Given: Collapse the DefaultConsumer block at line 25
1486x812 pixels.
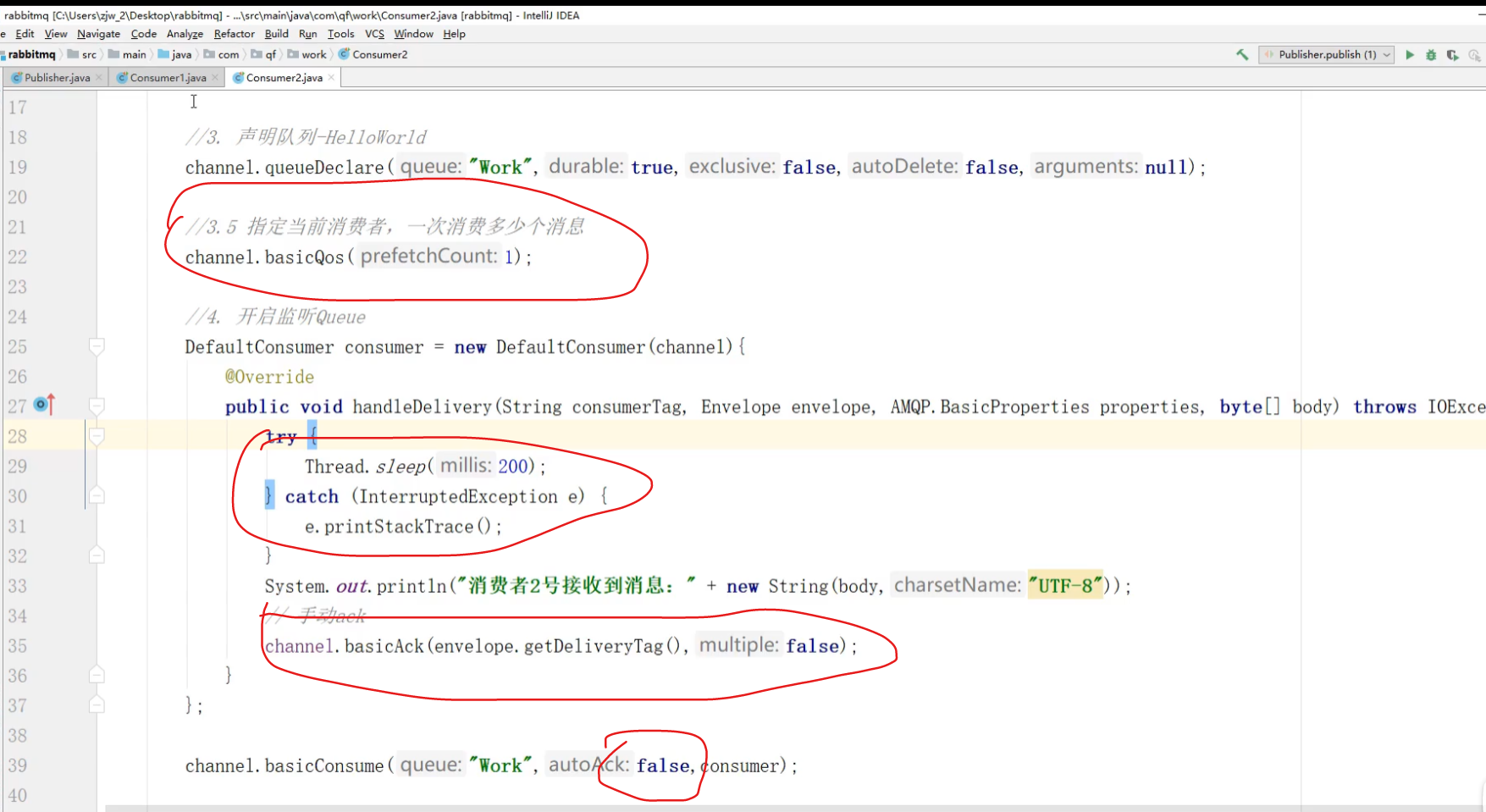Looking at the screenshot, I should (x=97, y=346).
